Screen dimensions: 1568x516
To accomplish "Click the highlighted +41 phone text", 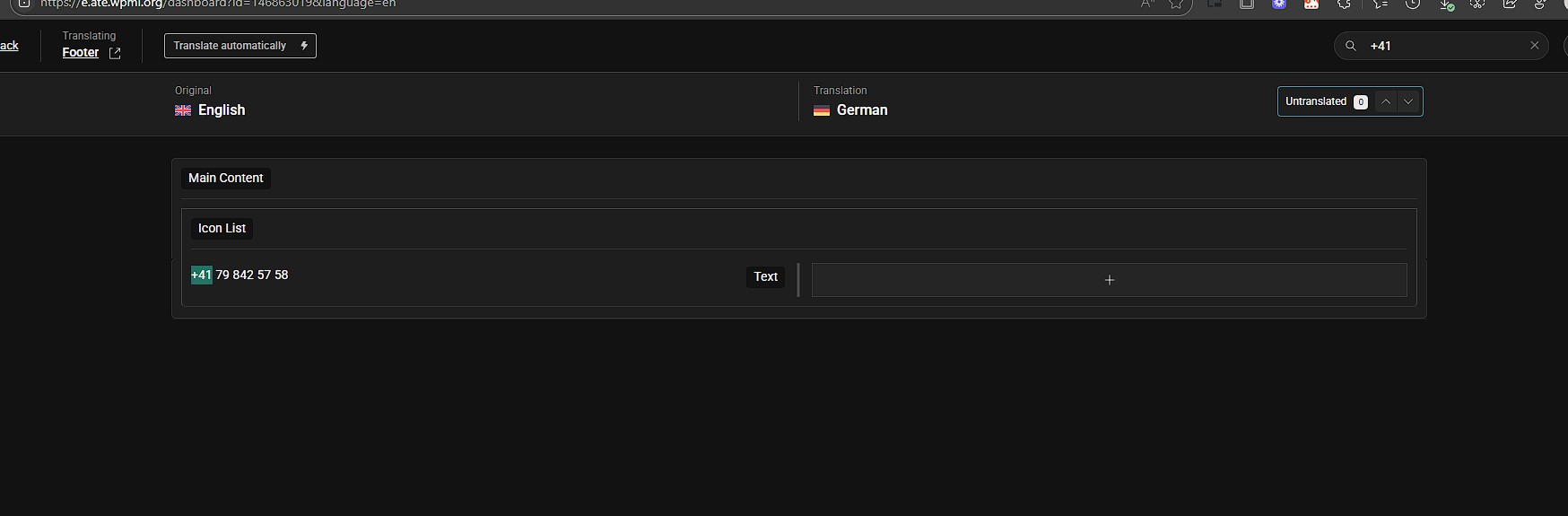I will (202, 275).
